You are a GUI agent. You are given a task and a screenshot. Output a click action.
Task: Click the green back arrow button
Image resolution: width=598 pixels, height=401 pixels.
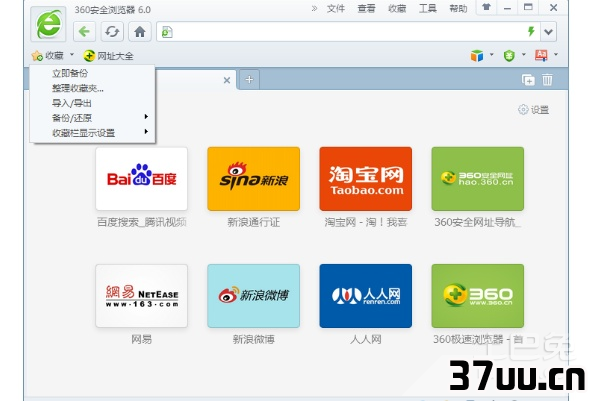tap(84, 32)
